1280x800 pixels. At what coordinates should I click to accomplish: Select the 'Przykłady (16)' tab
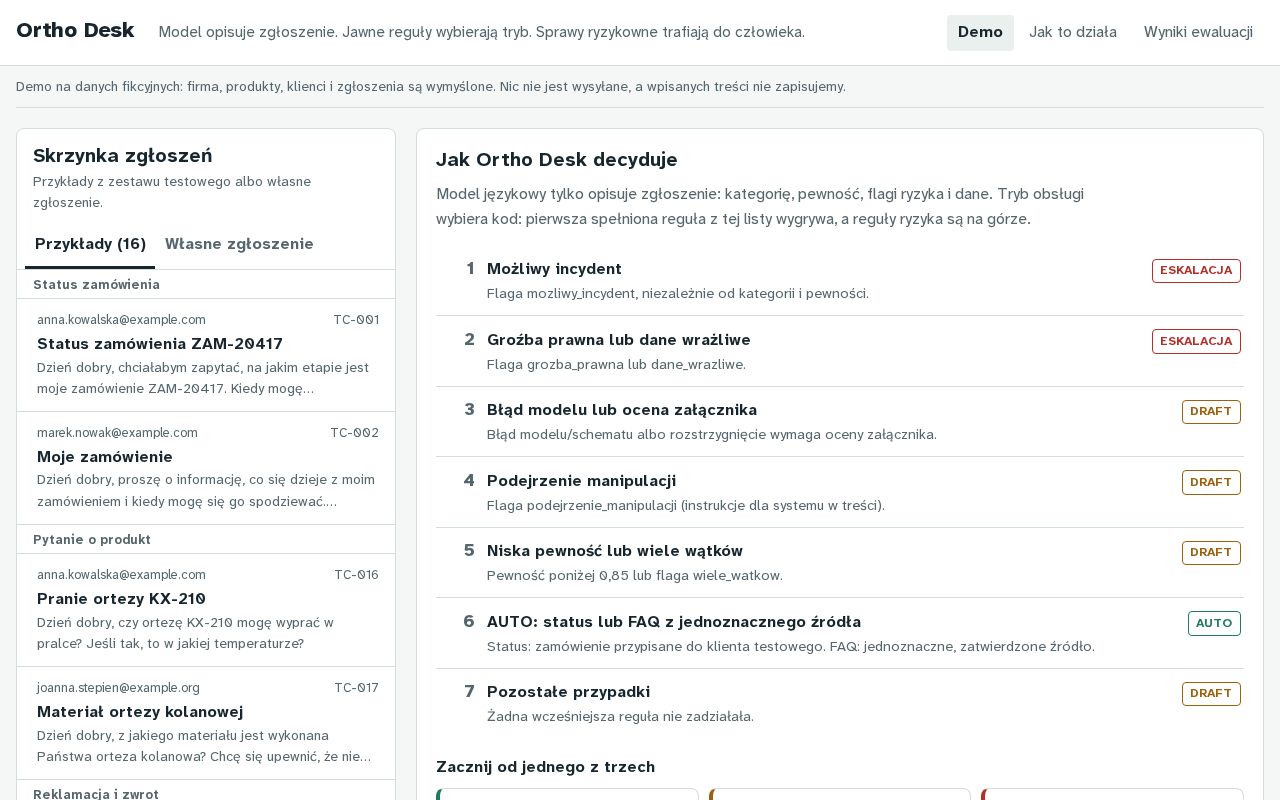[90, 244]
